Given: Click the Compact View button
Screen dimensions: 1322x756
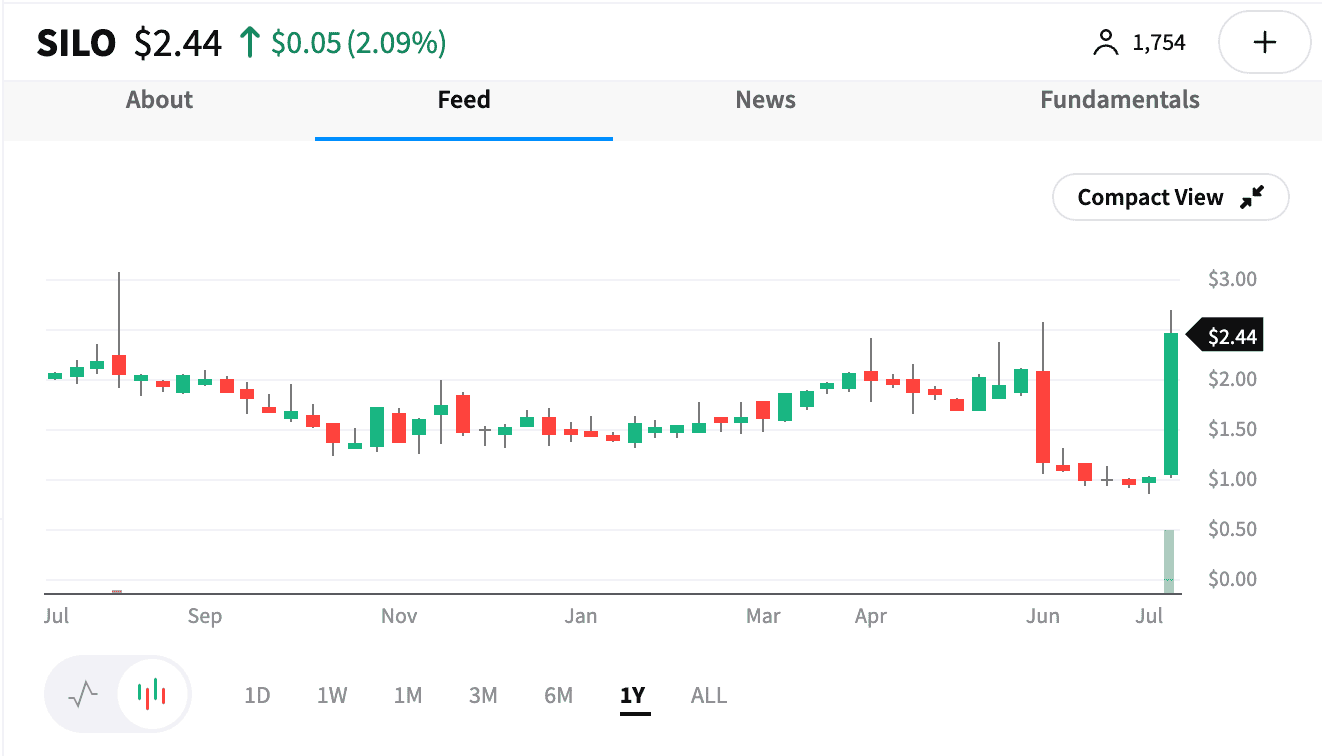Looking at the screenshot, I should point(1171,198).
